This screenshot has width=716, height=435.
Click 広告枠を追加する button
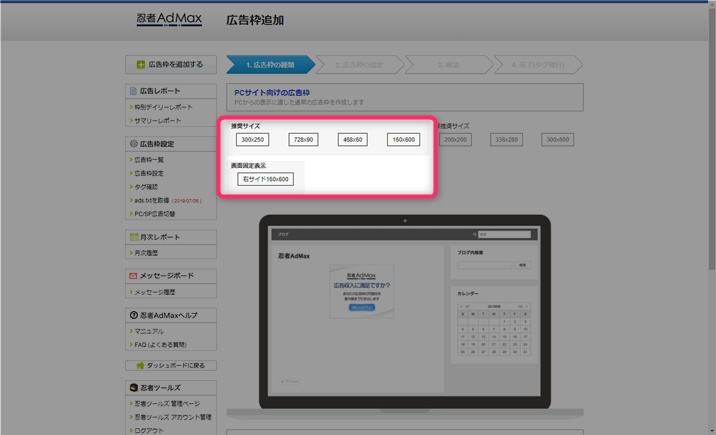[x=171, y=64]
